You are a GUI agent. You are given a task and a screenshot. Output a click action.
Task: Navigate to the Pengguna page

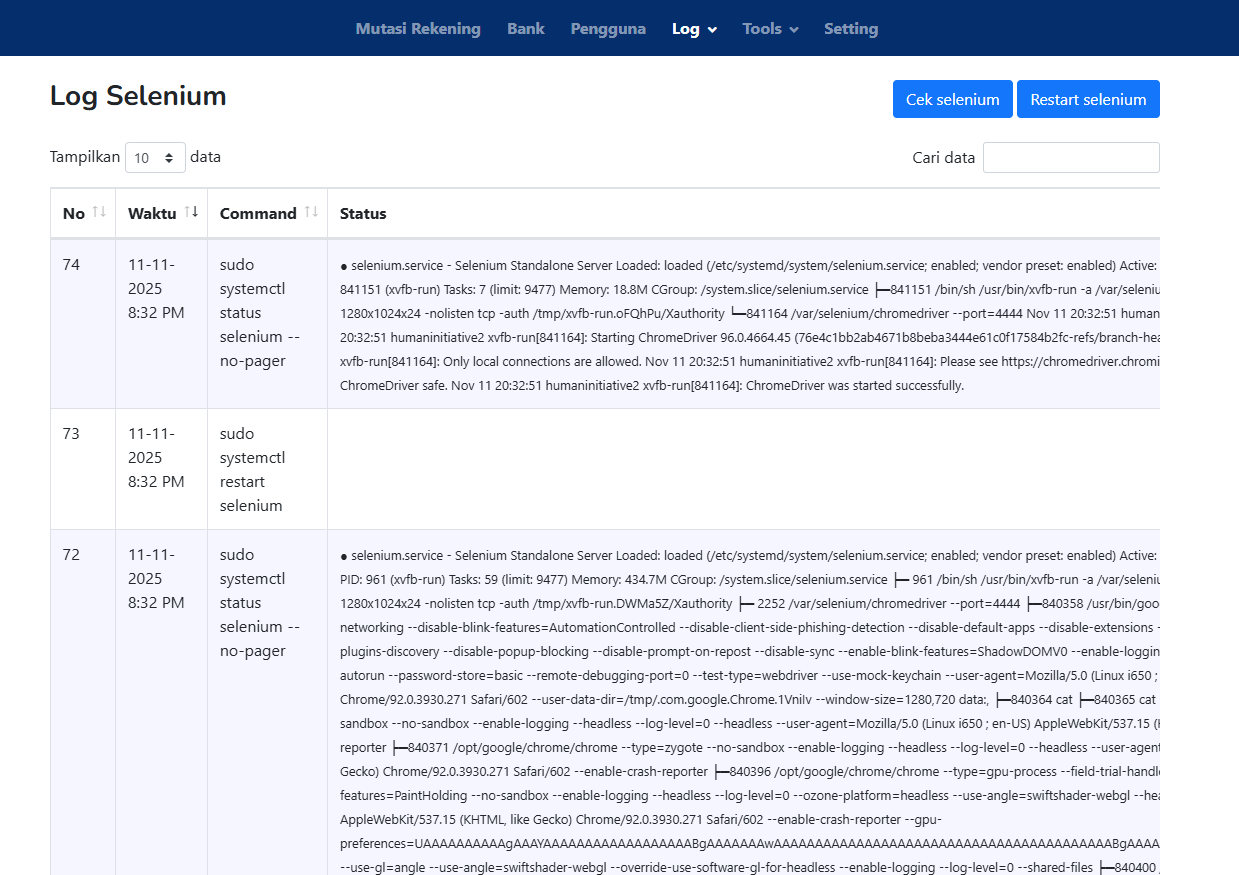608,29
